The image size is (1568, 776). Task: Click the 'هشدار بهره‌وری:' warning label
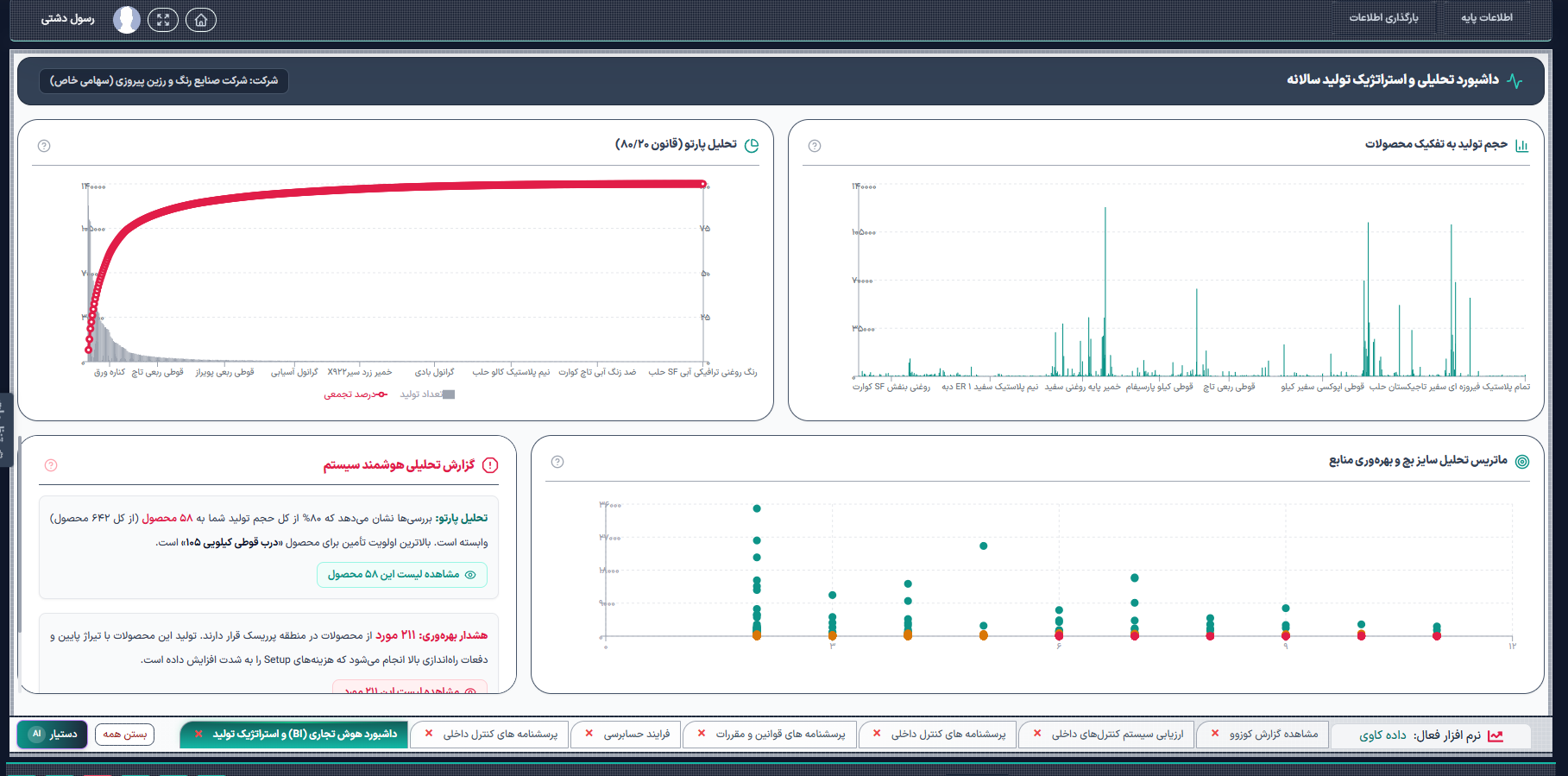click(x=453, y=636)
